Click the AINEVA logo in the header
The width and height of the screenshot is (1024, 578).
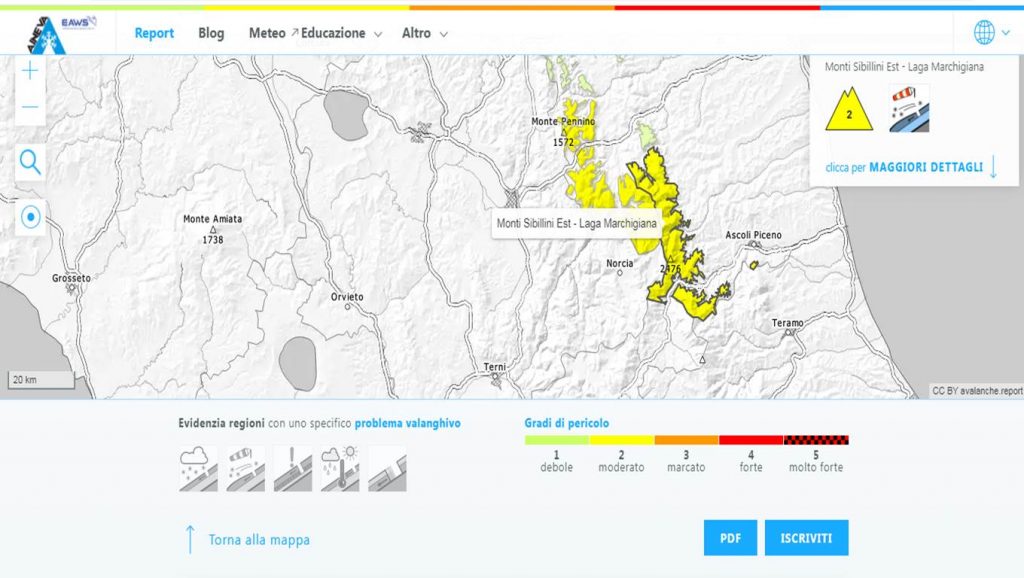point(48,33)
